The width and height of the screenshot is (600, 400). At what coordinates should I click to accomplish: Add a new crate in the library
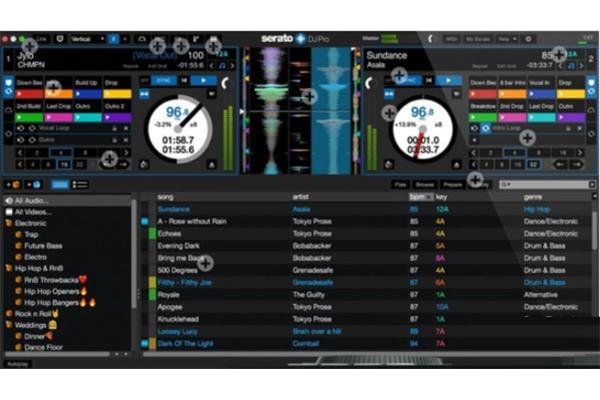[13, 184]
